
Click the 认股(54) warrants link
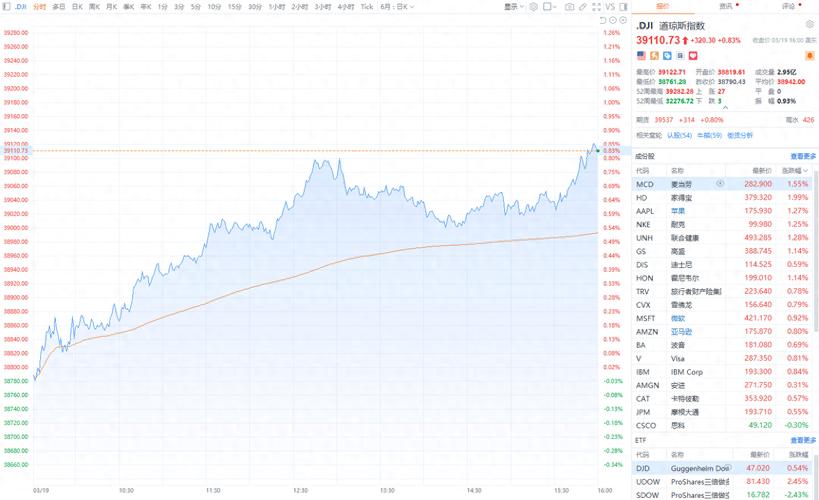pyautogui.click(x=679, y=135)
